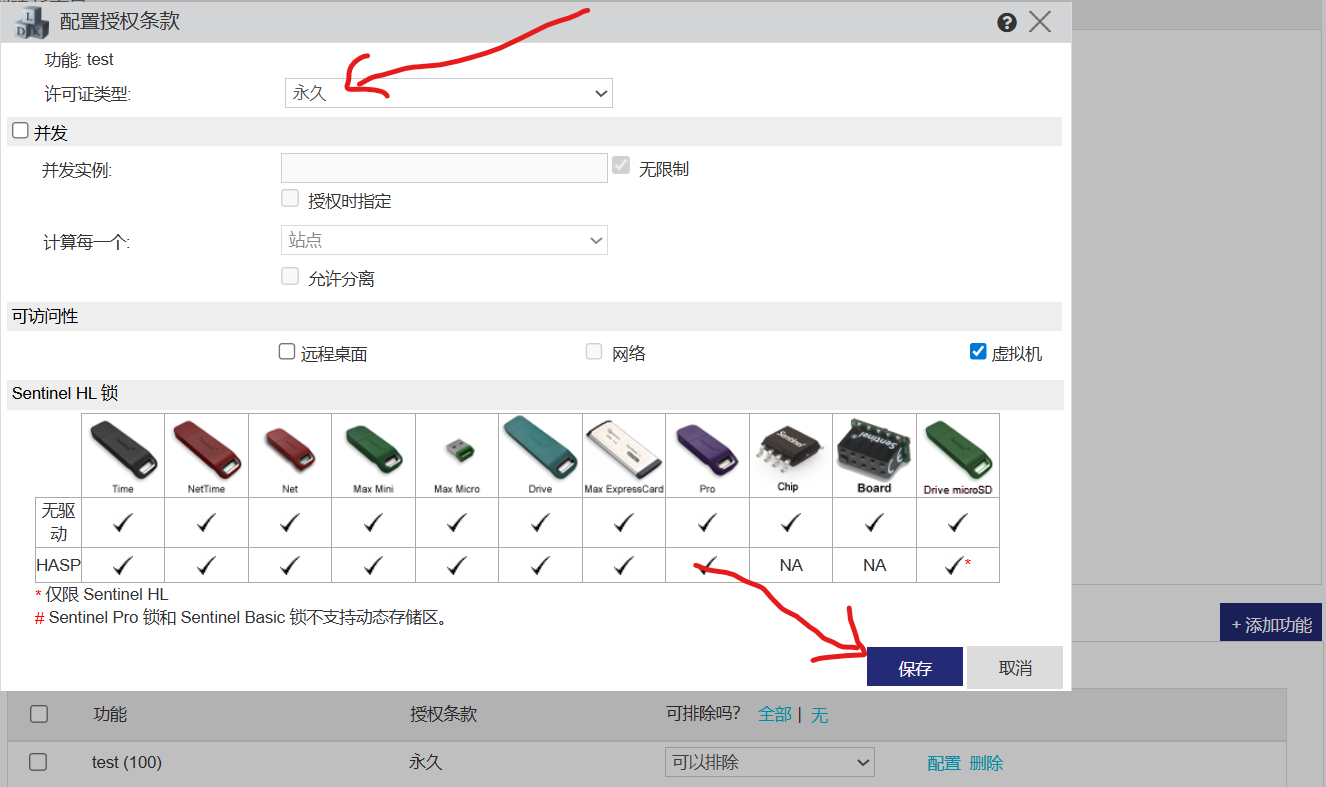This screenshot has height=787, width=1326.
Task: Toggle the 允许分离 checkbox
Action: coord(290,276)
